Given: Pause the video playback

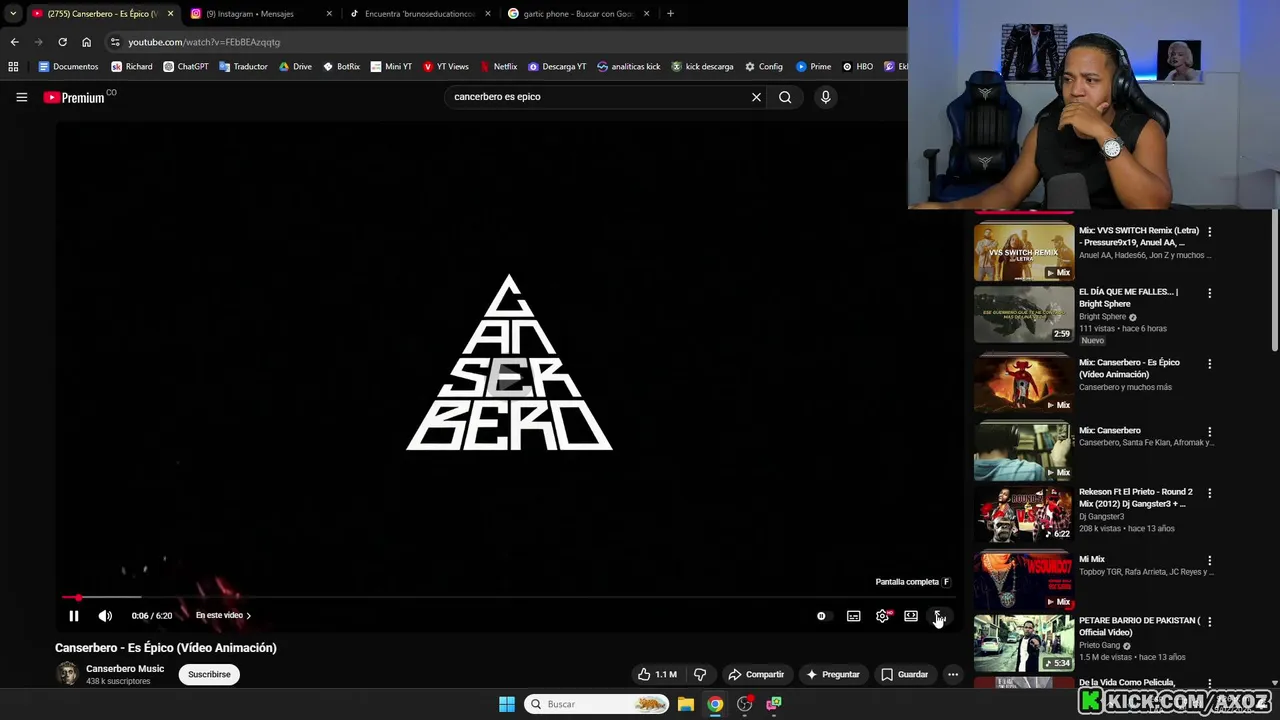Looking at the screenshot, I should click(73, 616).
